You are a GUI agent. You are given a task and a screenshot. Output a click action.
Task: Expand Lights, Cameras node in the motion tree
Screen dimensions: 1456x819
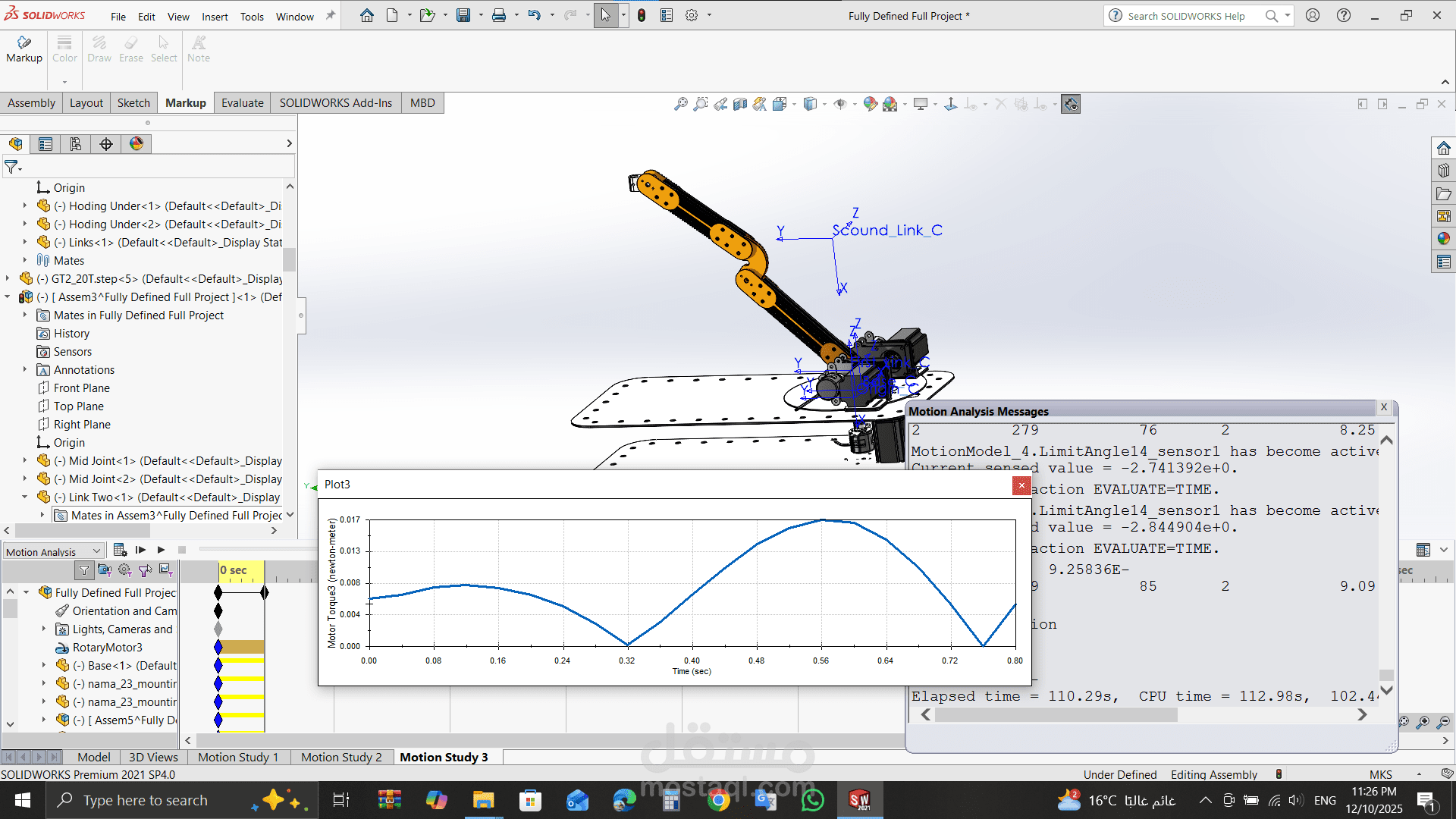[44, 629]
